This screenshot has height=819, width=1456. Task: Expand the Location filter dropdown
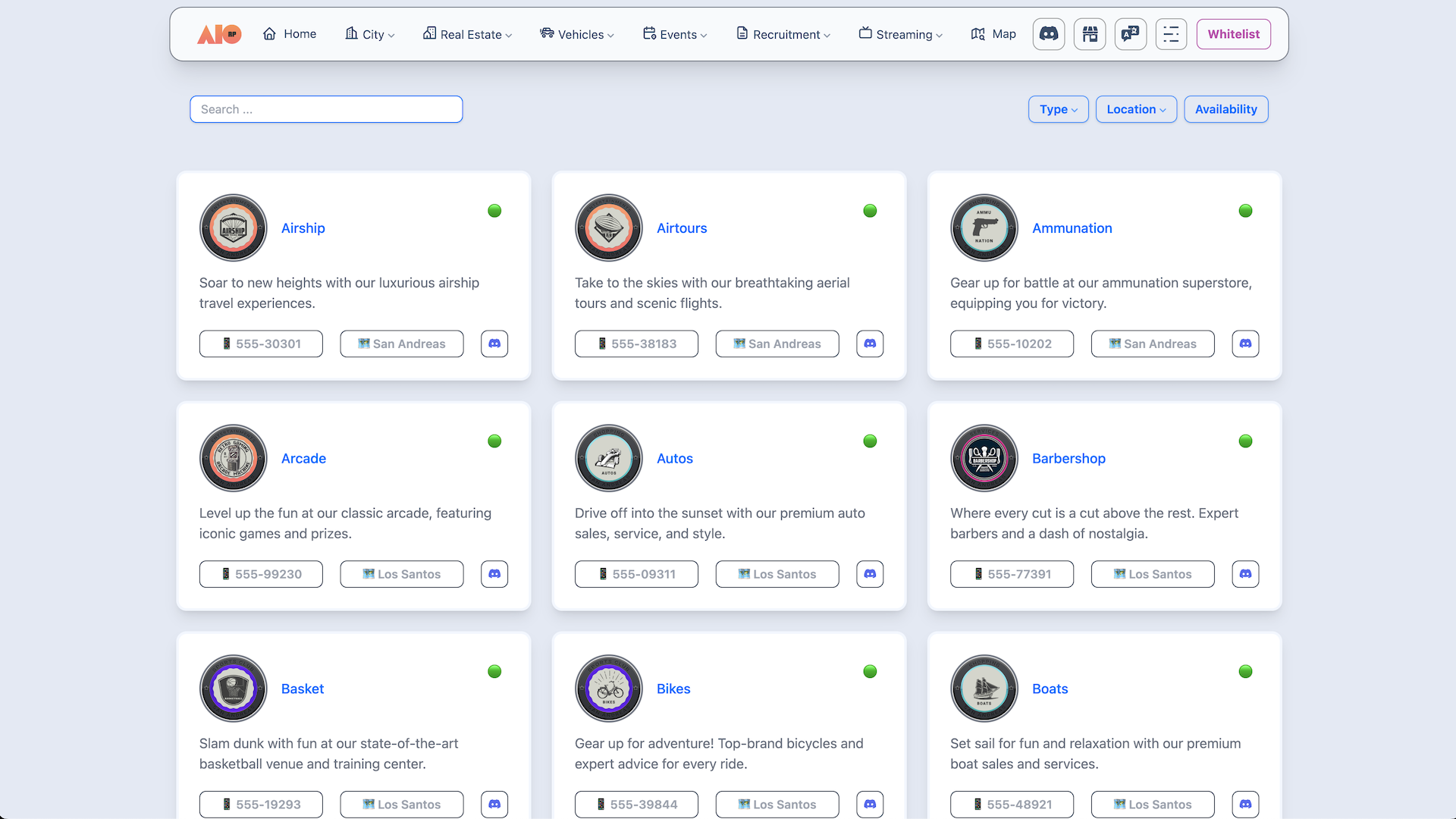coord(1135,109)
